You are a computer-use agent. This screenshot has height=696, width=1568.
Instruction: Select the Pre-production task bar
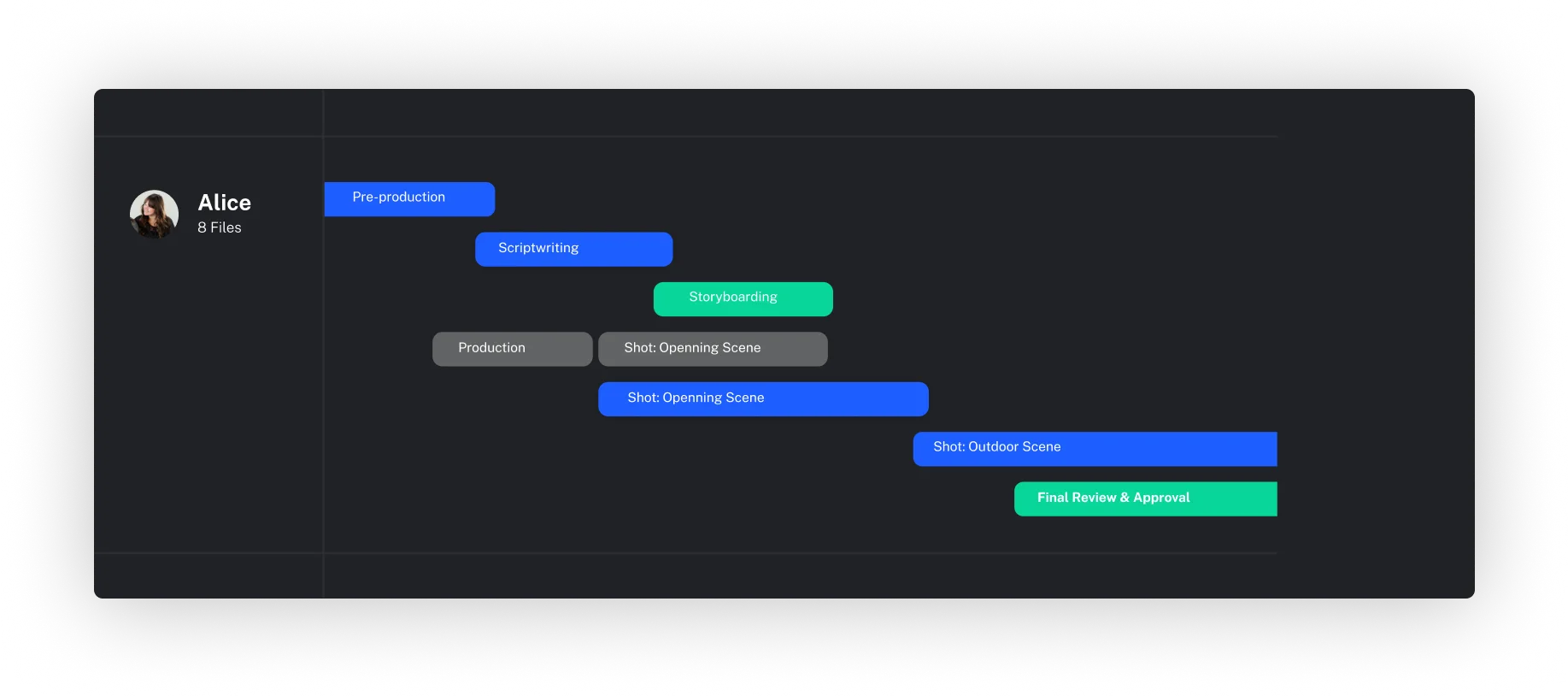[408, 198]
